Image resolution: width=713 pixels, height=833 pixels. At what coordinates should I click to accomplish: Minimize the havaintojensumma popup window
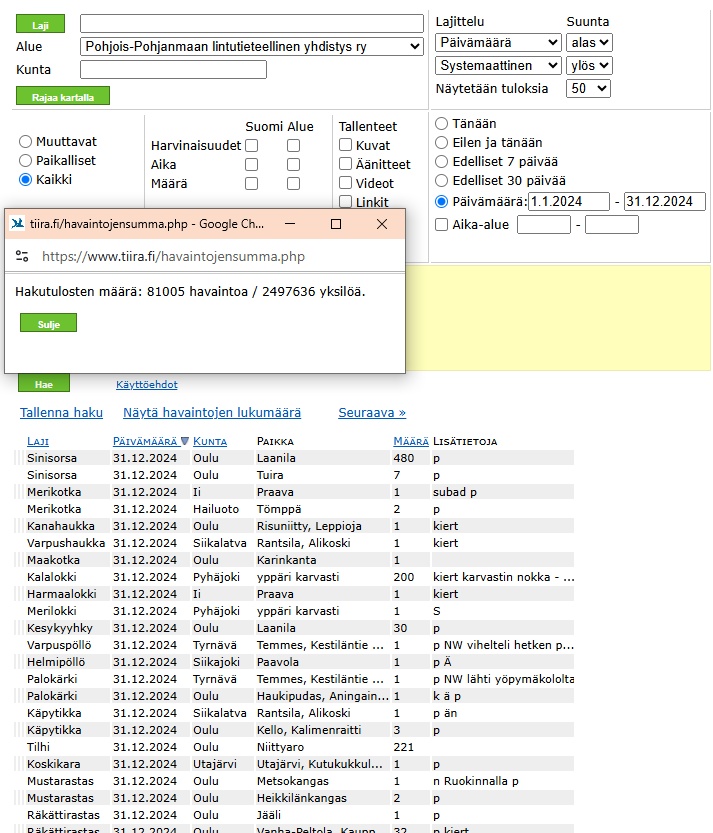pos(290,224)
